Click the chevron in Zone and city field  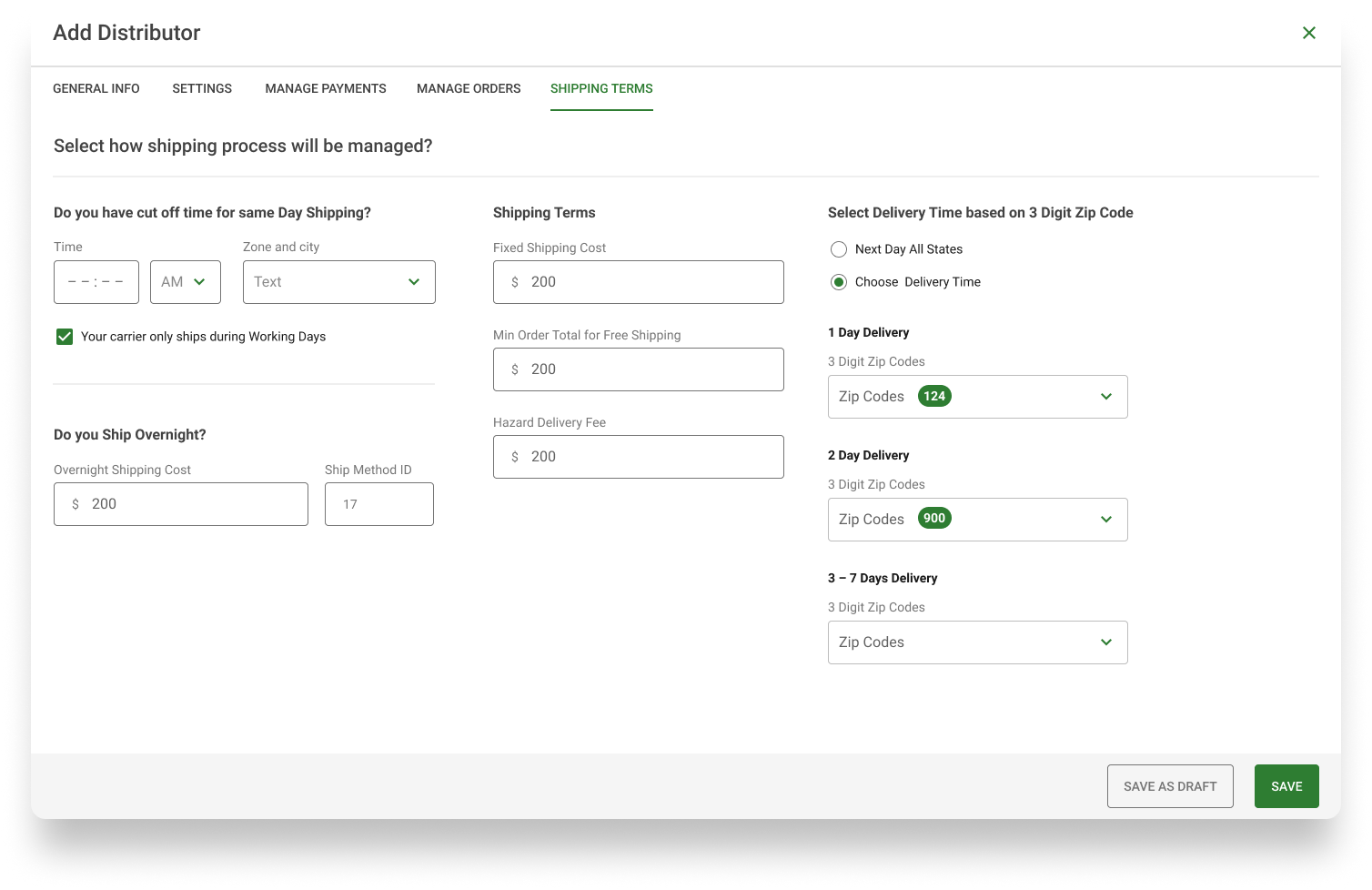(414, 282)
